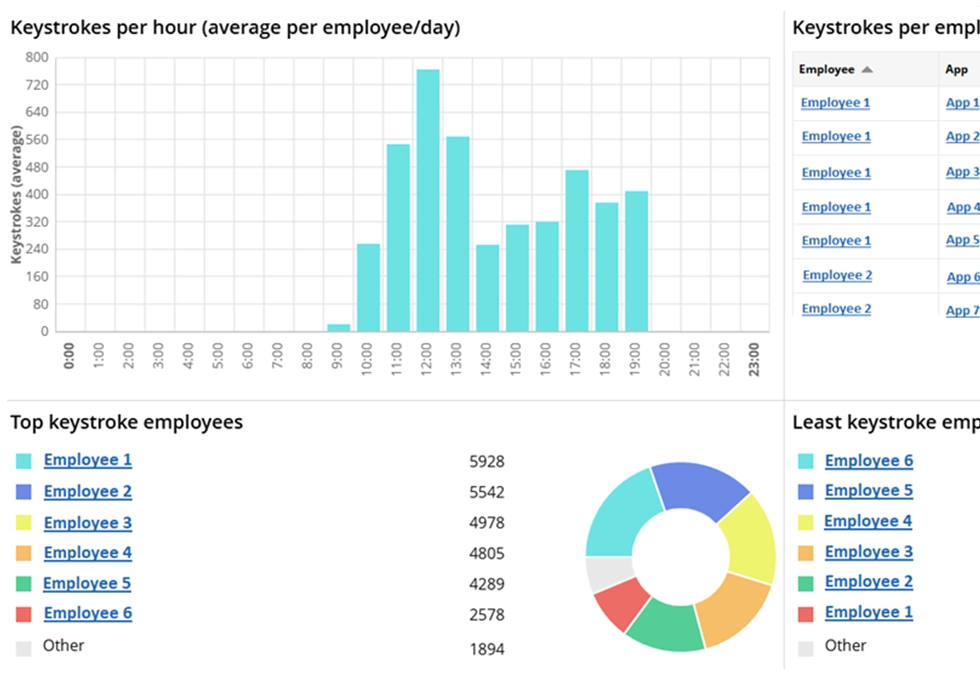Click cyan swatch beside Top Employee 1

pos(24,461)
